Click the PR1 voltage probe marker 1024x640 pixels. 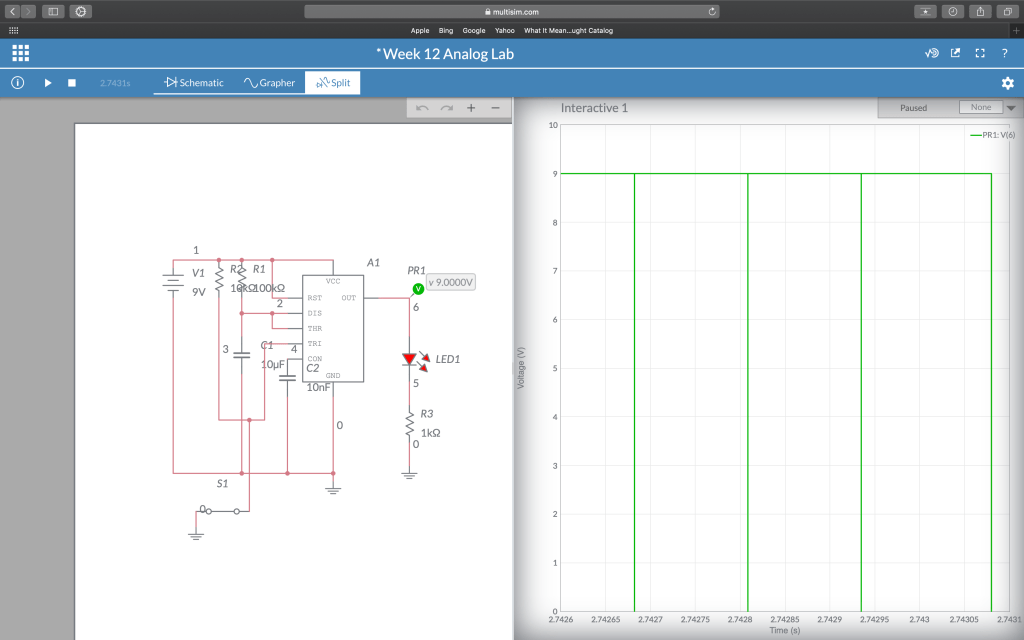coord(418,289)
